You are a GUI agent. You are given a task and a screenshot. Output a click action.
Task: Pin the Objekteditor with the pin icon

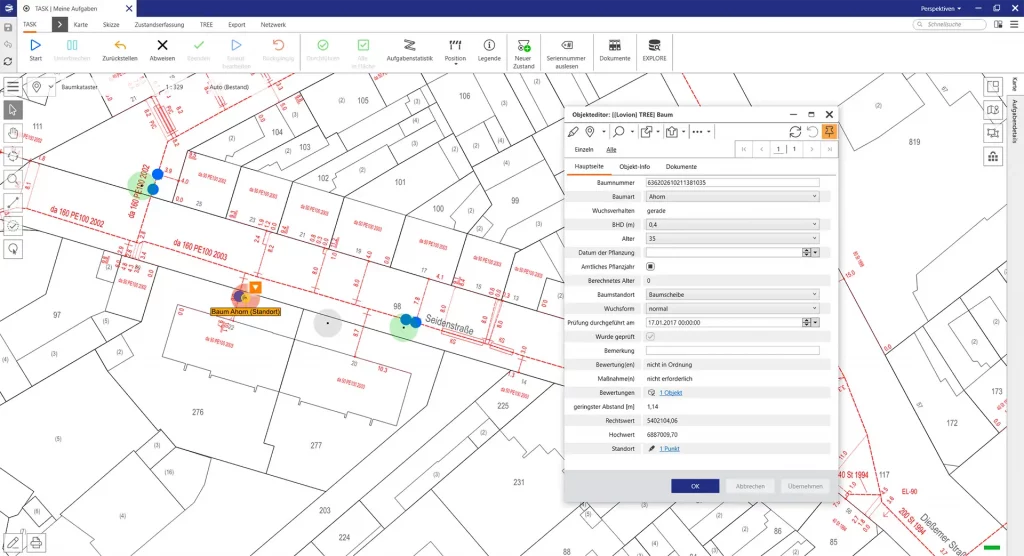(x=829, y=131)
